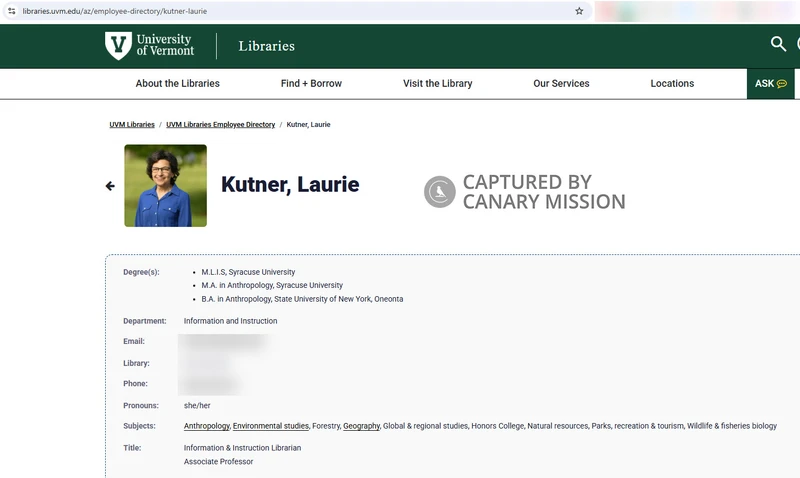Click the she/her pronouns value

197,406
